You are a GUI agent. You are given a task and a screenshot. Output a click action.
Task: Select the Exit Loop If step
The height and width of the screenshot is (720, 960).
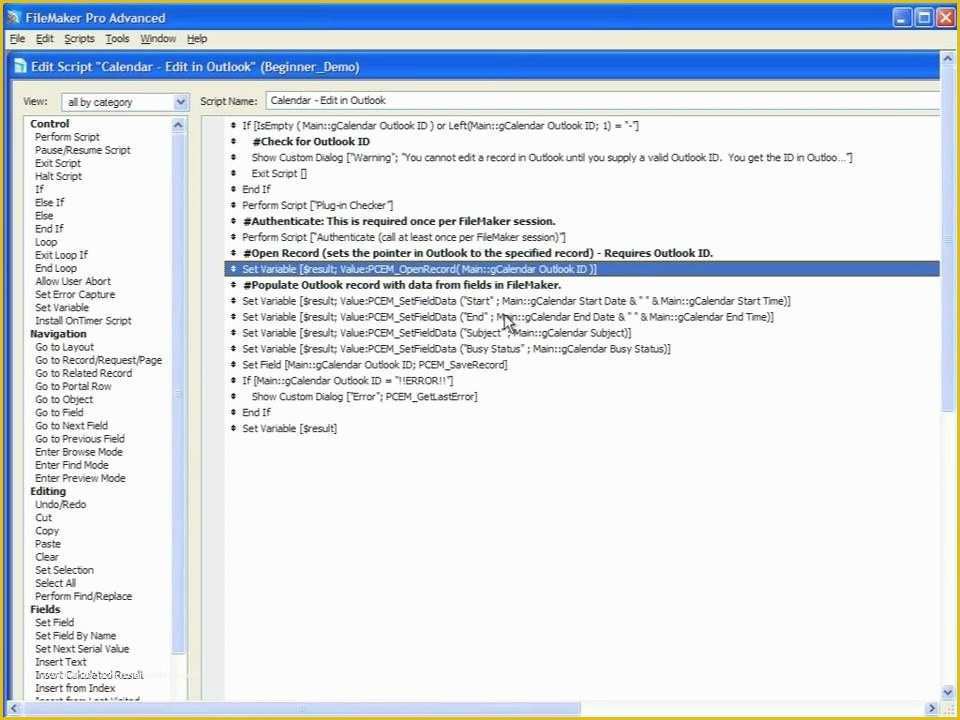[61, 255]
